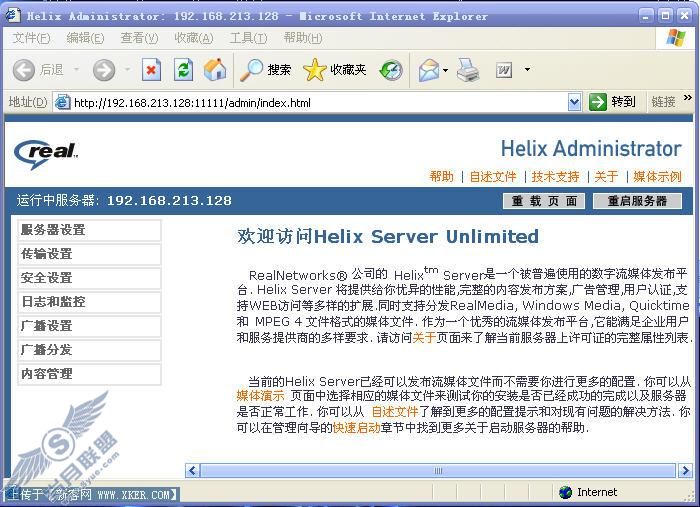Open the 工具(T) menu
The height and width of the screenshot is (507, 700).
click(x=248, y=38)
